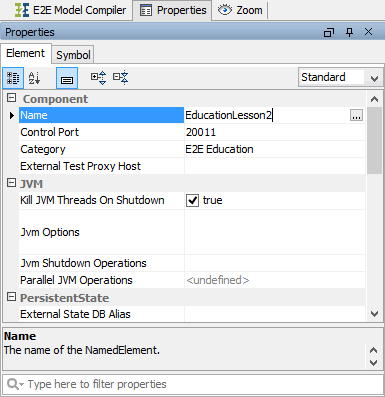This screenshot has height=397, width=385.
Task: Collapse the Component category
Action: (x=11, y=98)
